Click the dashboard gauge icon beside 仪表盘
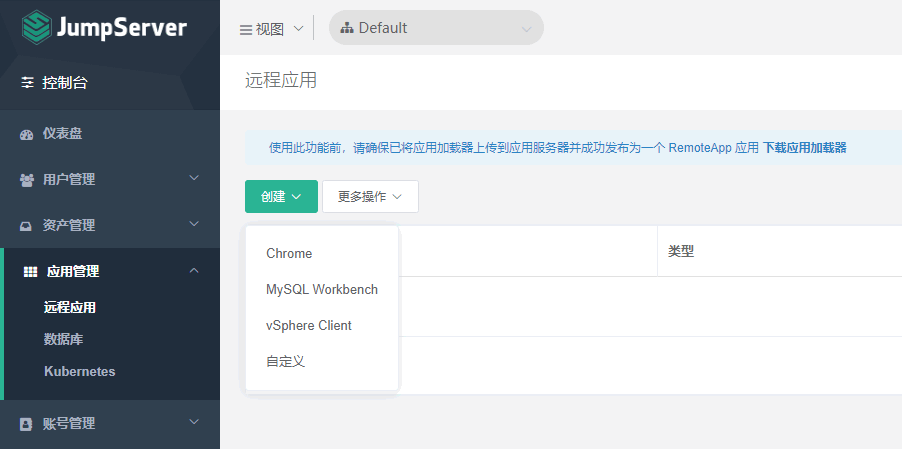Viewport: 902px width, 449px height. click(26, 135)
